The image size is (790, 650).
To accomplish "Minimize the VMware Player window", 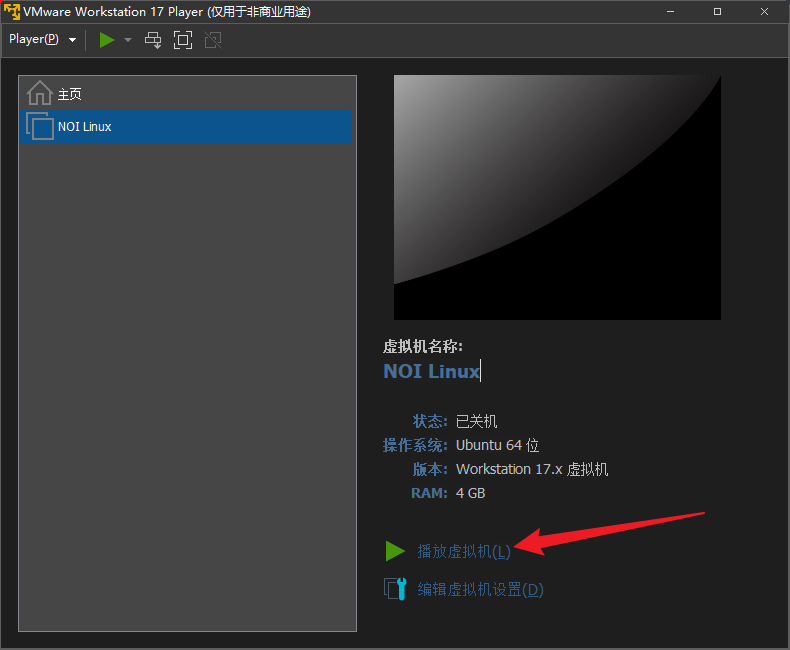I will pos(672,11).
